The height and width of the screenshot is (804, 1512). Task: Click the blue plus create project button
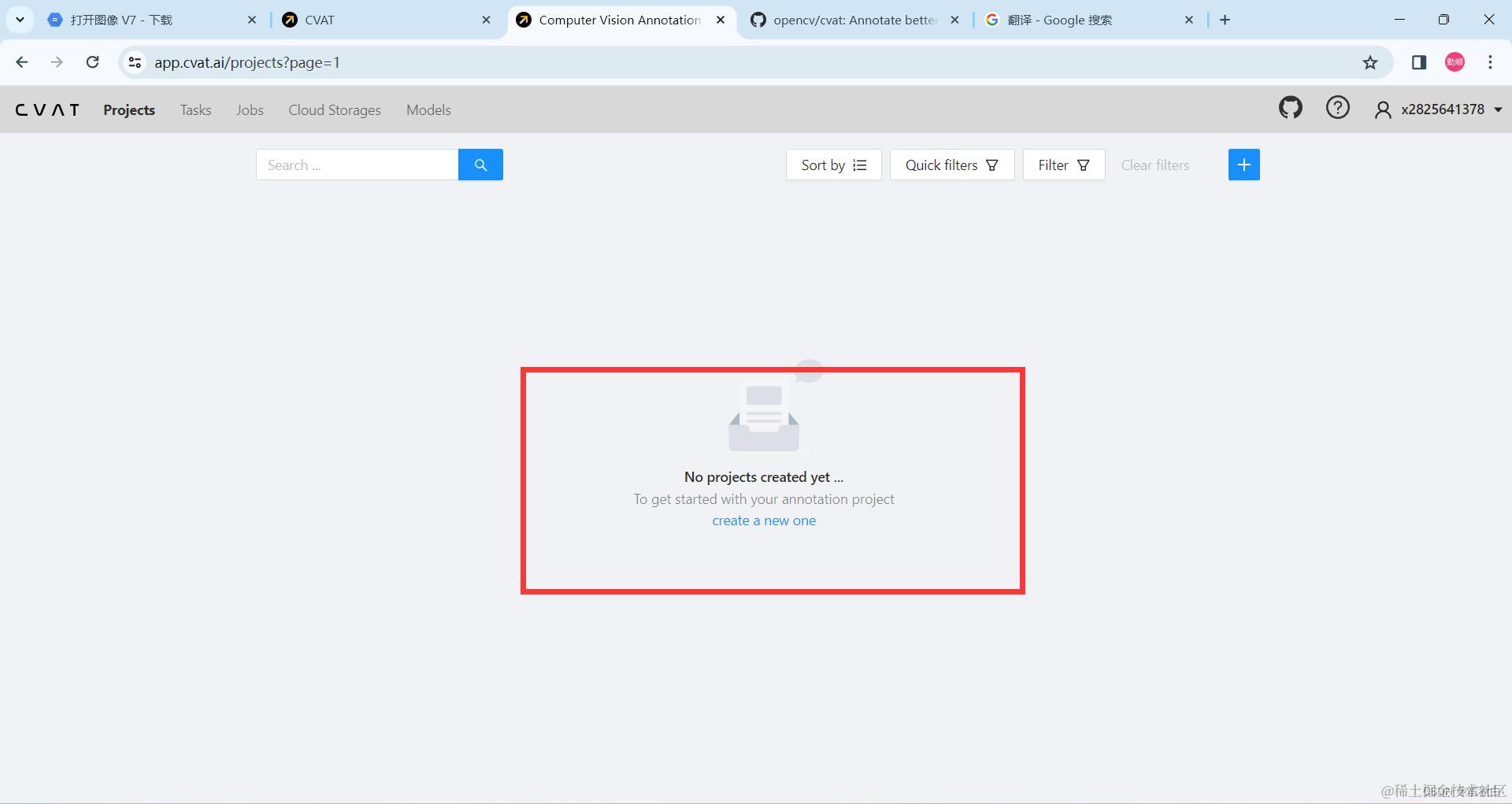[1243, 165]
